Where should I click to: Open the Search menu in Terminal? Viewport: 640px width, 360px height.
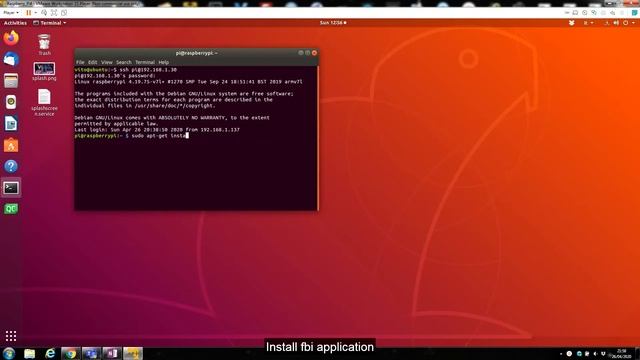(x=124, y=62)
